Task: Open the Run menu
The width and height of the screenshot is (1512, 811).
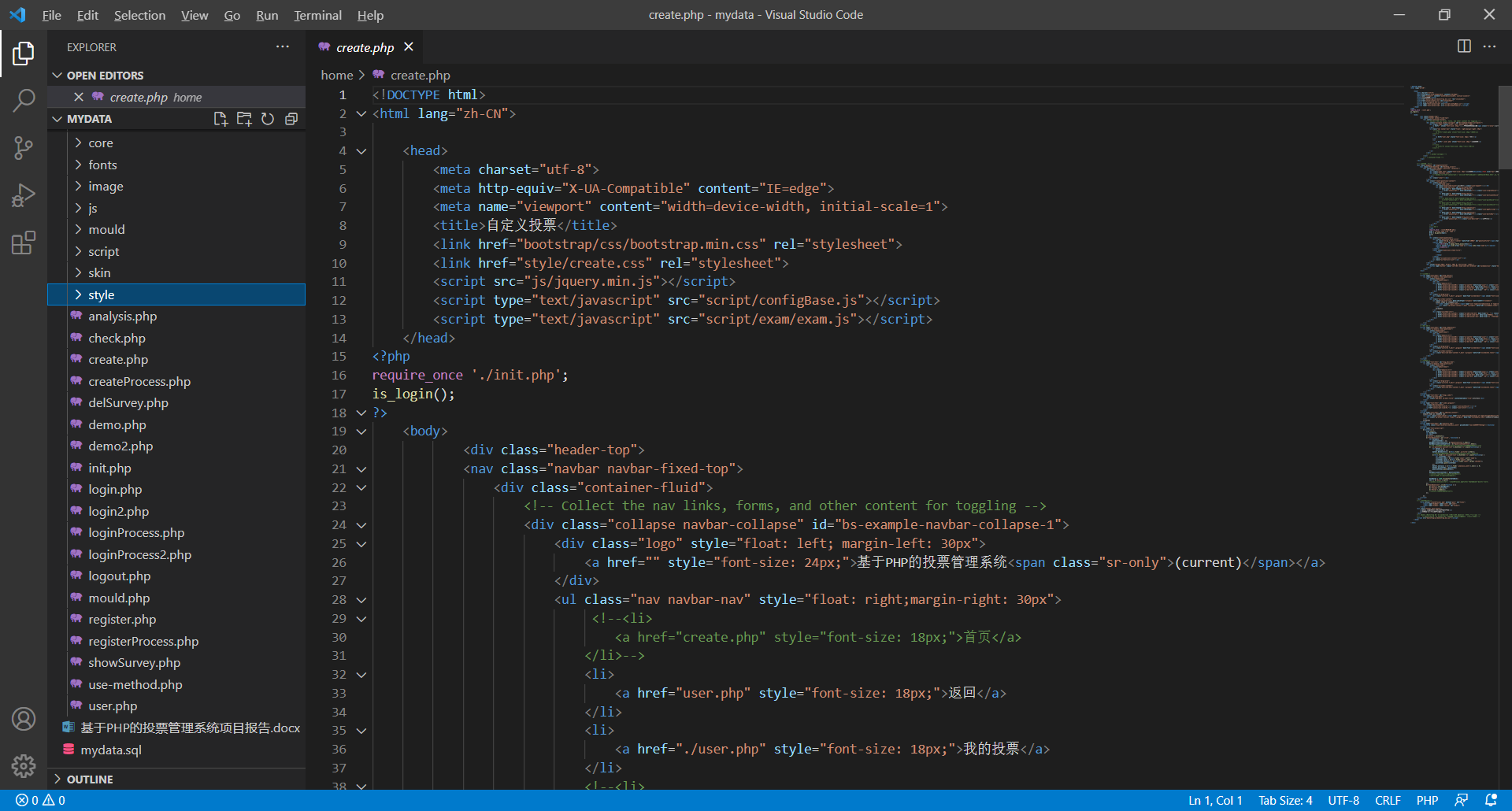Action: 267,15
